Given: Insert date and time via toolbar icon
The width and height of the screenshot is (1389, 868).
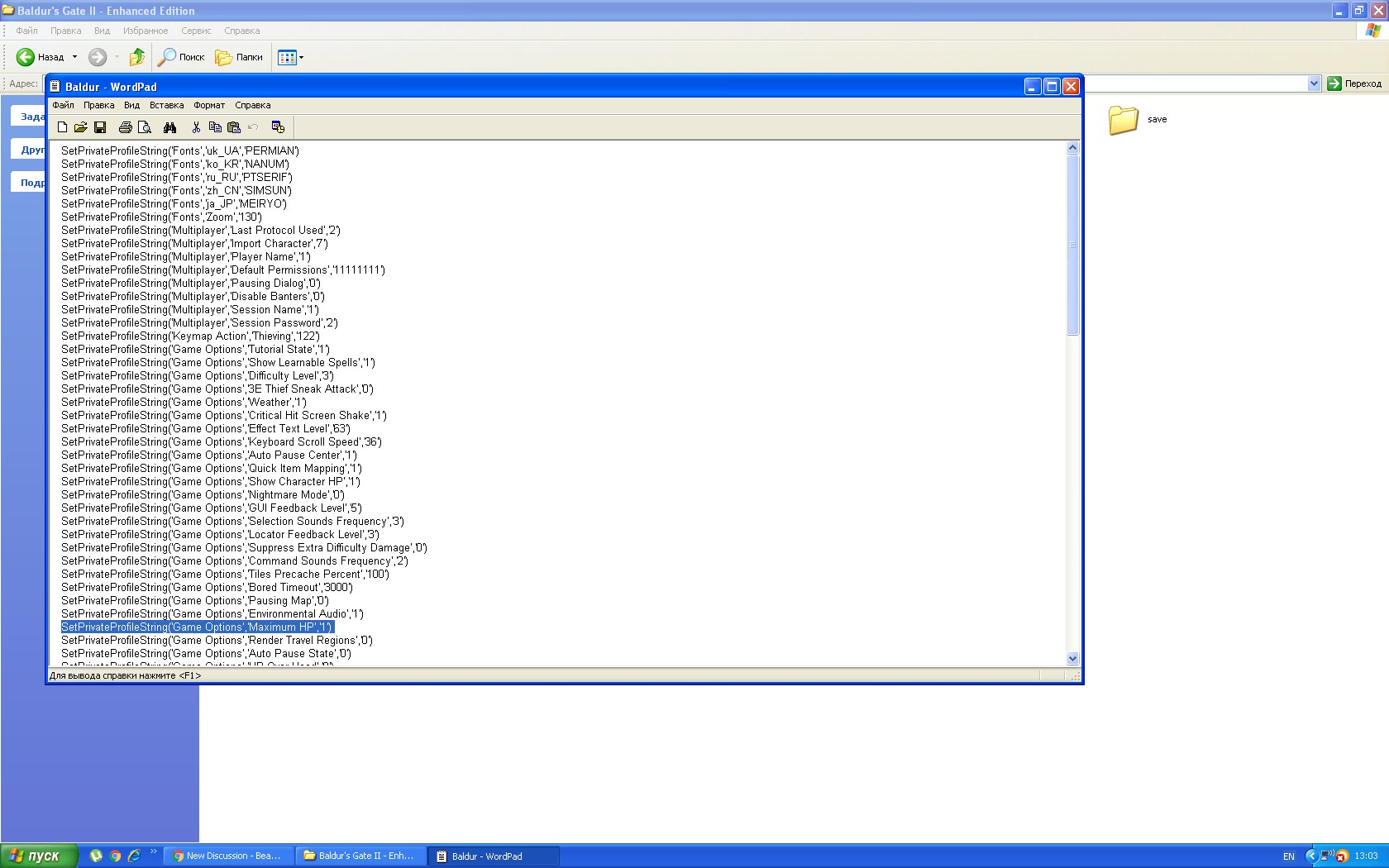Looking at the screenshot, I should (x=278, y=127).
